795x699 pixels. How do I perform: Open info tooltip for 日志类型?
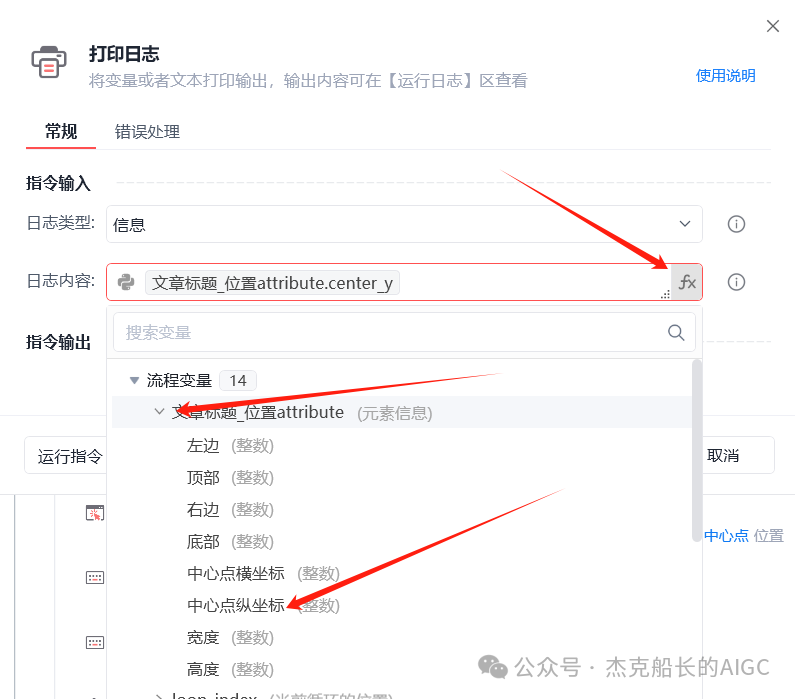coord(736,224)
